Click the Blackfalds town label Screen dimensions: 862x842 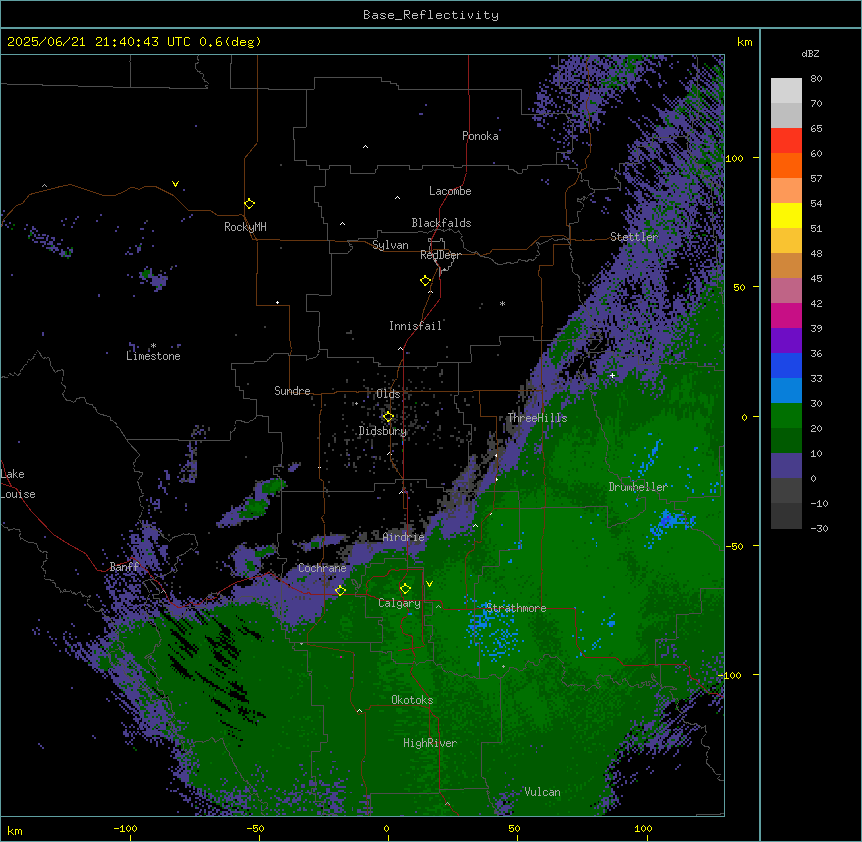pyautogui.click(x=441, y=223)
